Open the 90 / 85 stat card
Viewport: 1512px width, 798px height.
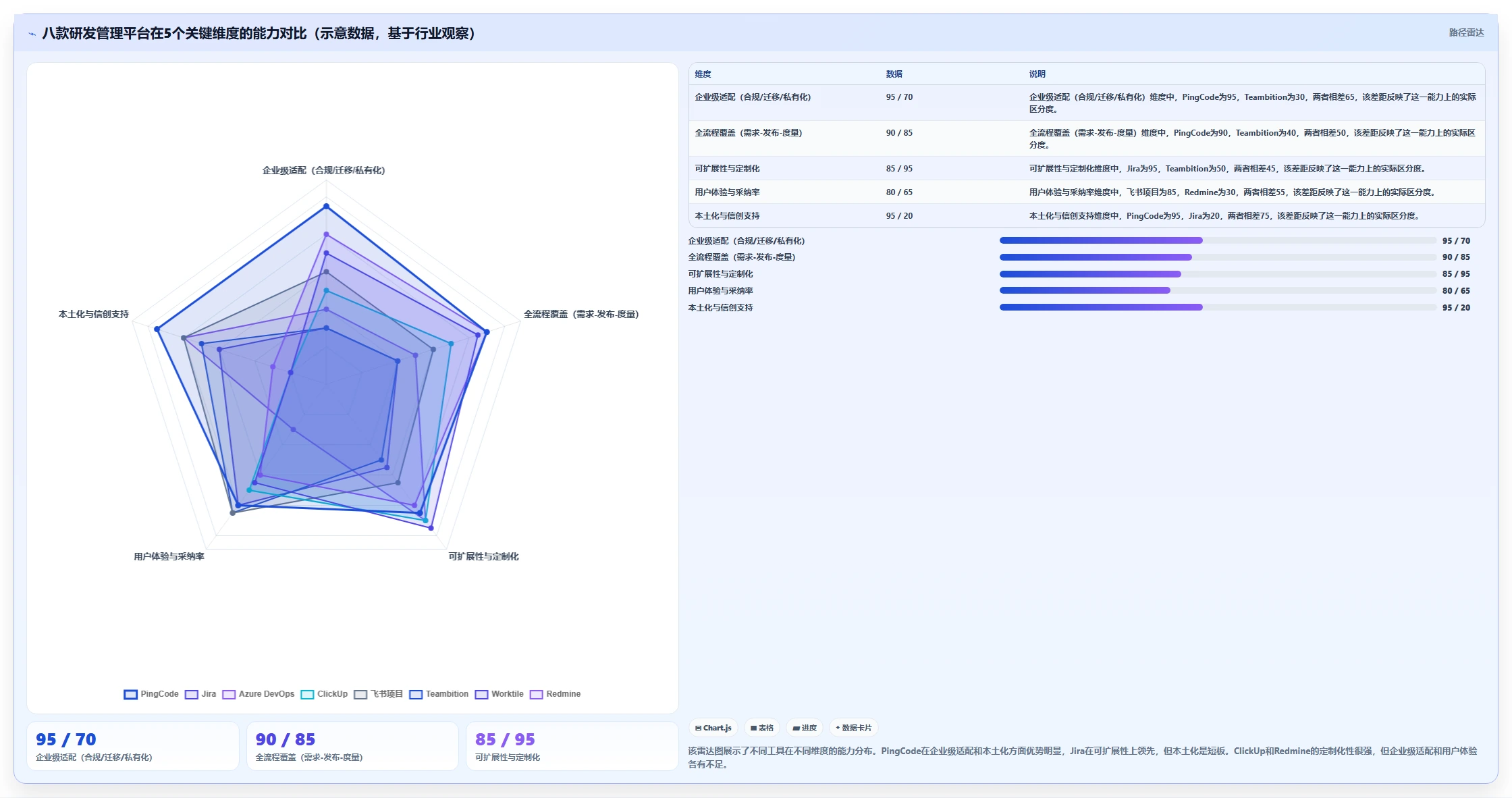point(352,746)
